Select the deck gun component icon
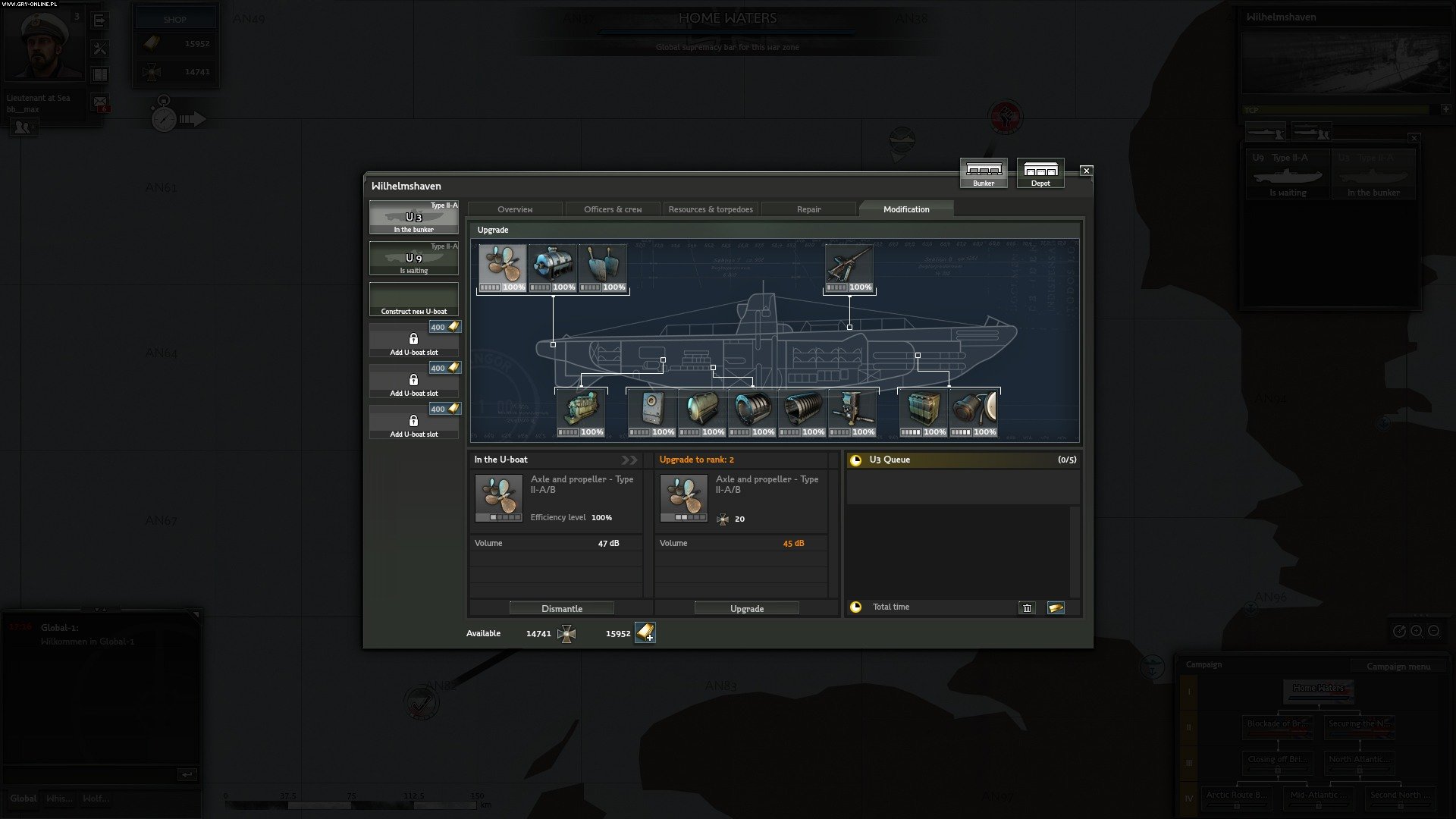The width and height of the screenshot is (1456, 819). pos(849,268)
